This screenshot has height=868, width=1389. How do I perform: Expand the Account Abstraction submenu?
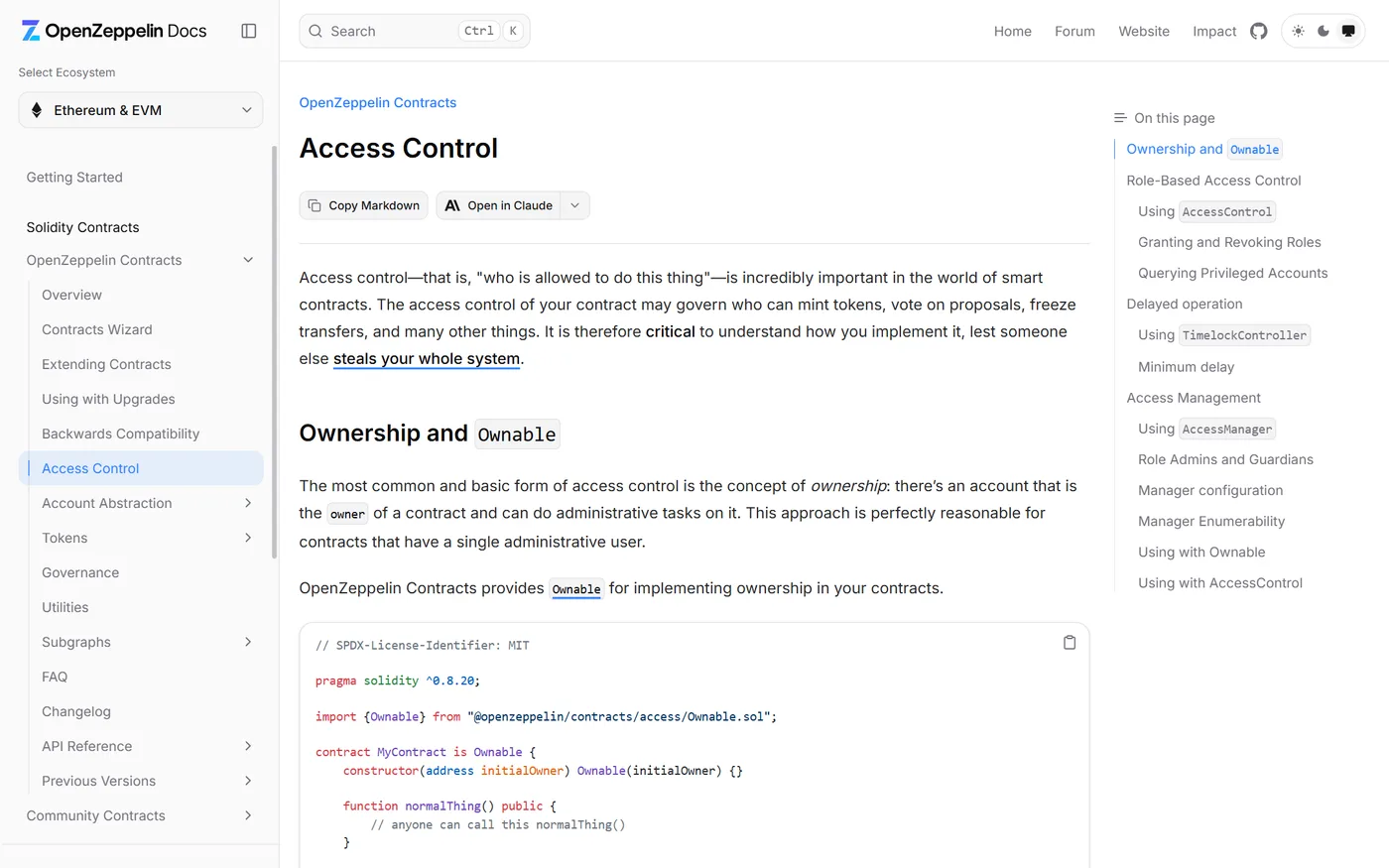pos(248,503)
